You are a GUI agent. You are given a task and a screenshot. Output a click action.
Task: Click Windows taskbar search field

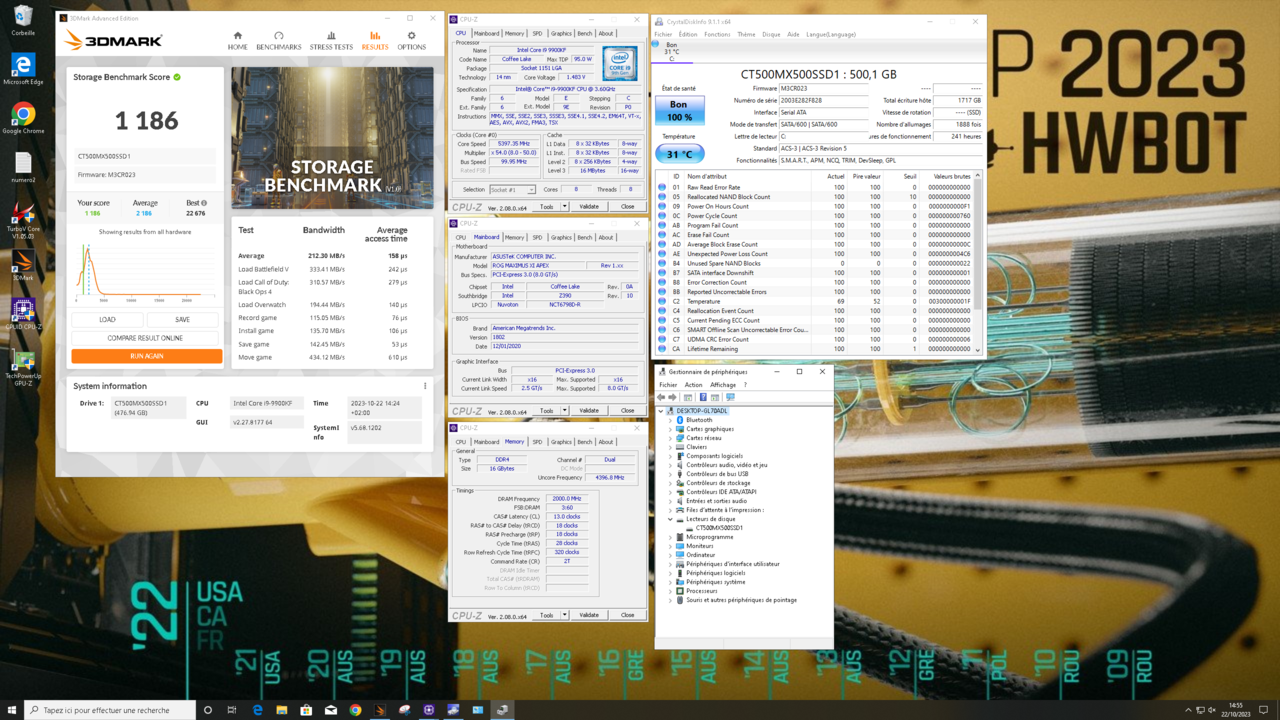point(111,710)
